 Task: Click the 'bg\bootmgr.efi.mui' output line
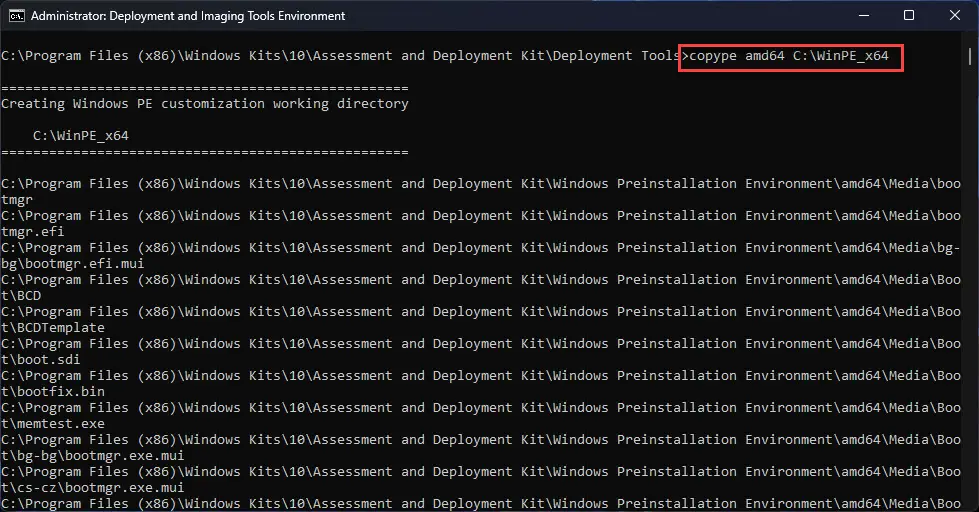72,263
